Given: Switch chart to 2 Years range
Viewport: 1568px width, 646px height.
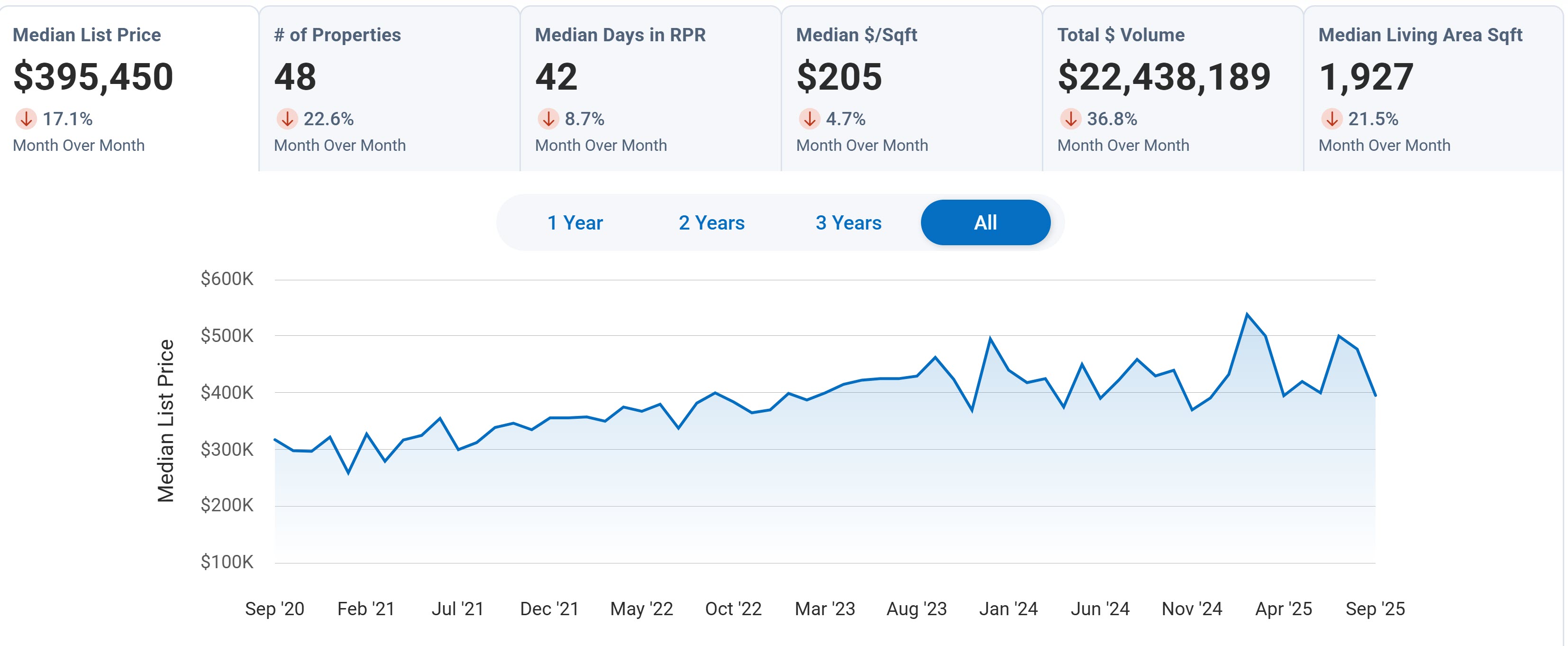Looking at the screenshot, I should pyautogui.click(x=711, y=223).
